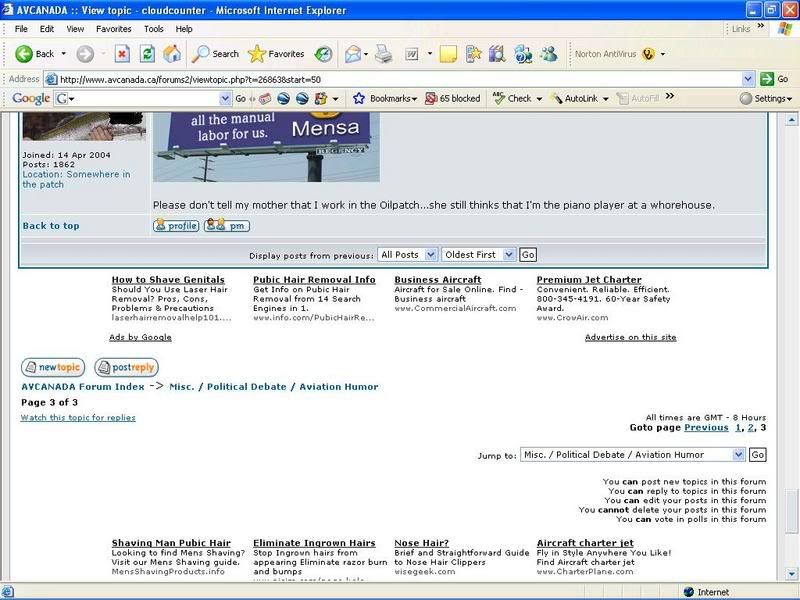Click the AutoLink toolbar button
This screenshot has width=800, height=600.
pyautogui.click(x=574, y=98)
